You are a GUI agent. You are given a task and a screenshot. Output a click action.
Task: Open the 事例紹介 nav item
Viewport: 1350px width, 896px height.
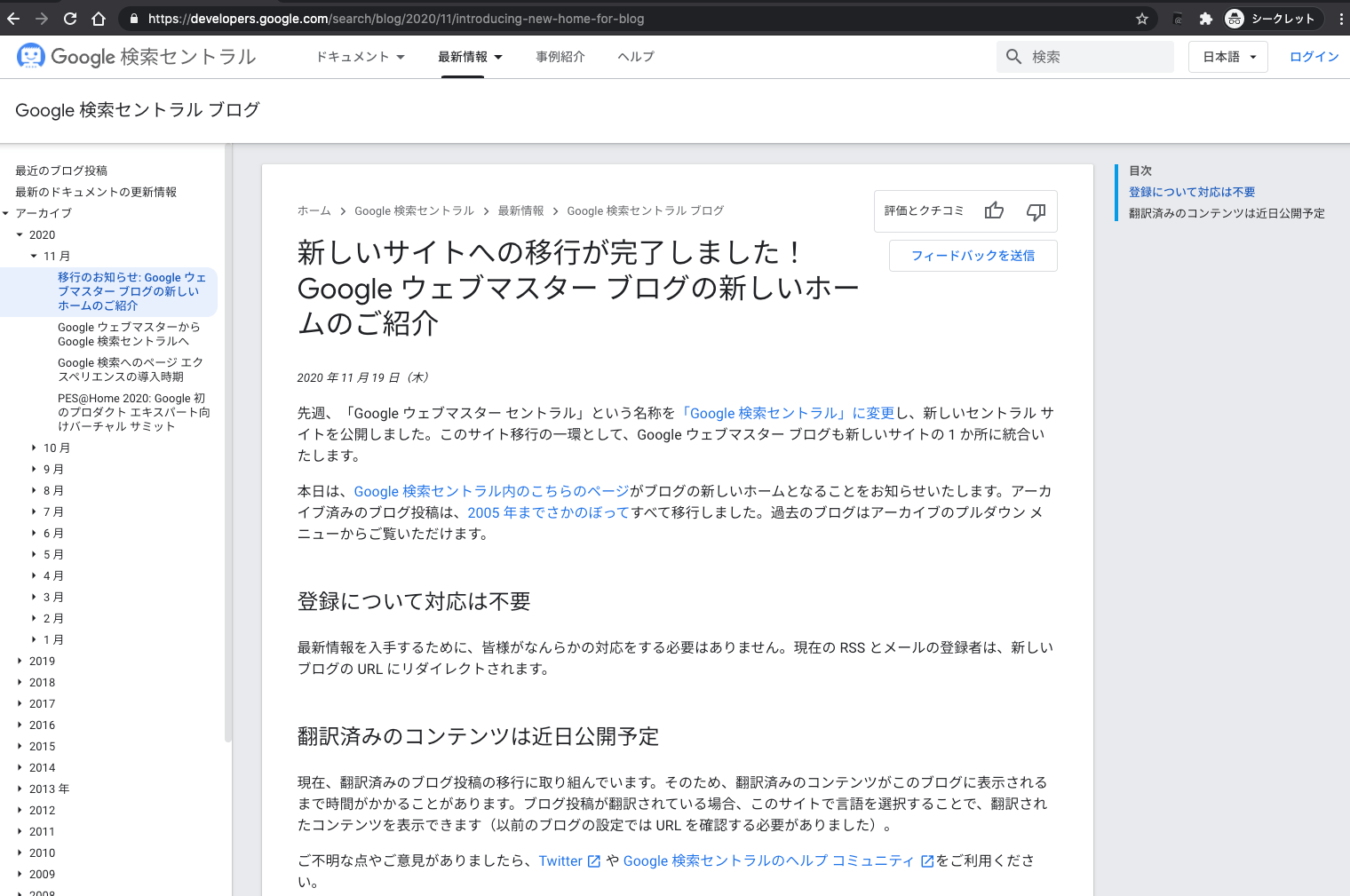tap(560, 57)
